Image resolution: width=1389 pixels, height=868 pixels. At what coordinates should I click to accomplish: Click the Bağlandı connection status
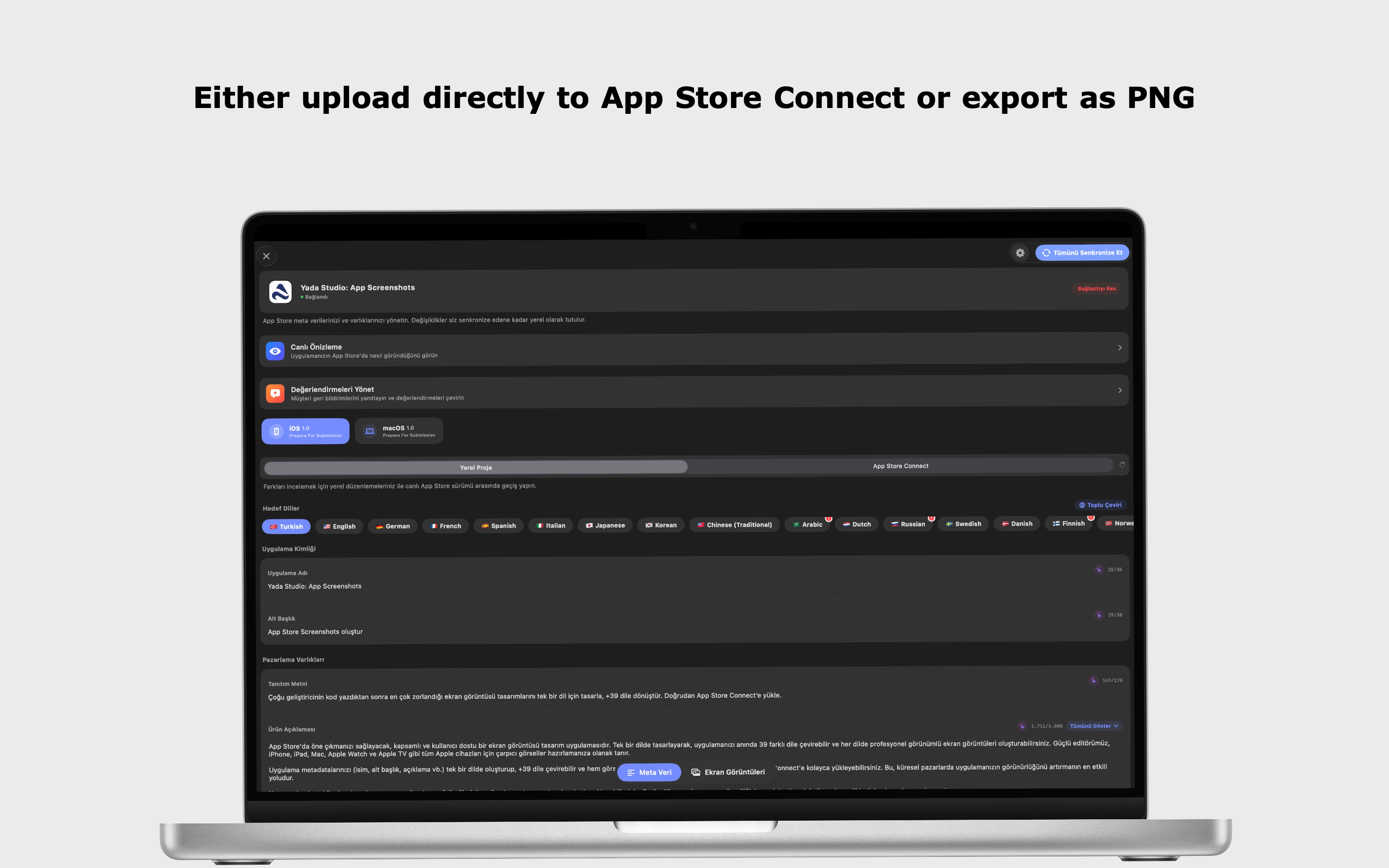coord(314,297)
